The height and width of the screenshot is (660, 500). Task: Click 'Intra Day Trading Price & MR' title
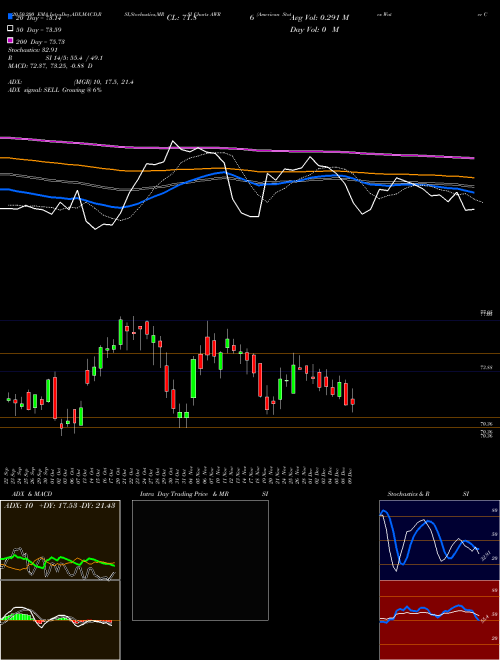click(184, 494)
